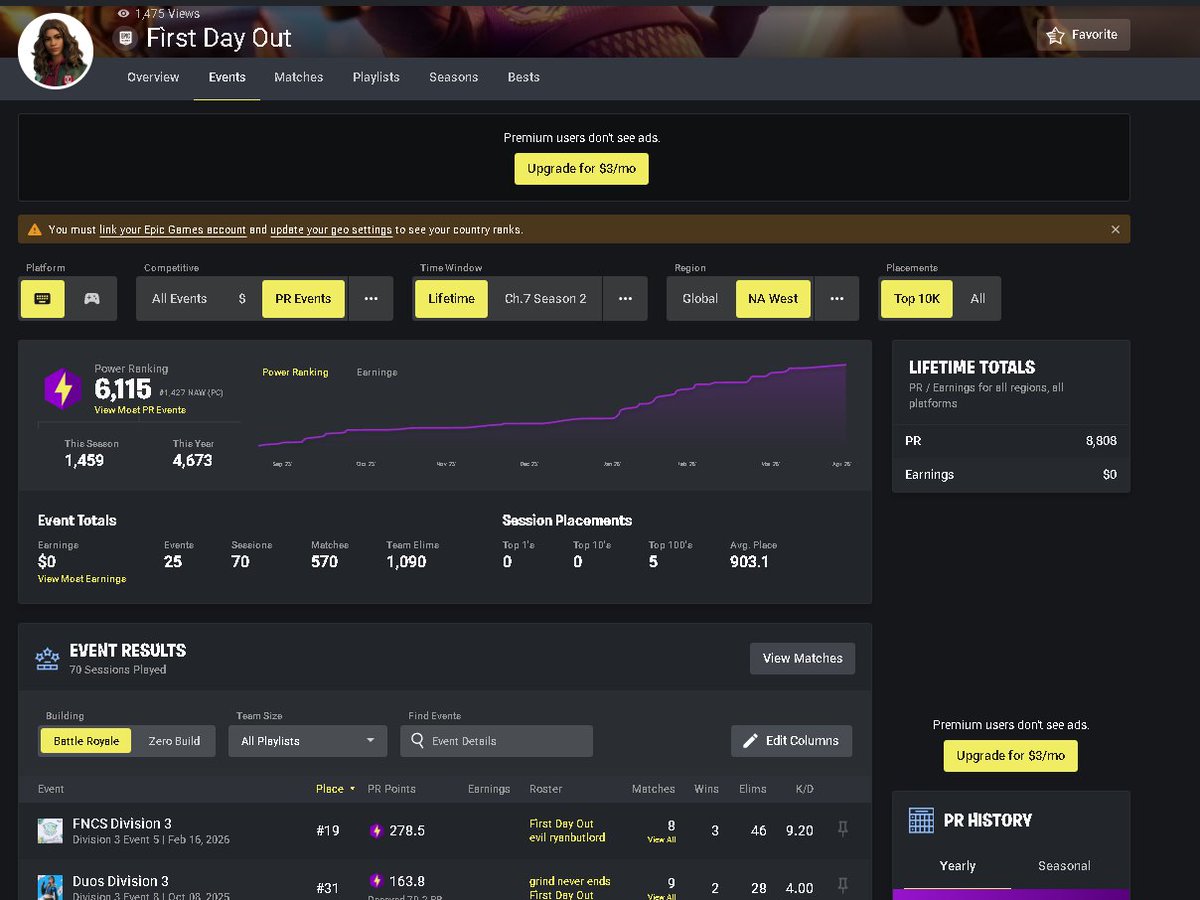Click the views eye icon
The image size is (1200, 900).
[123, 14]
